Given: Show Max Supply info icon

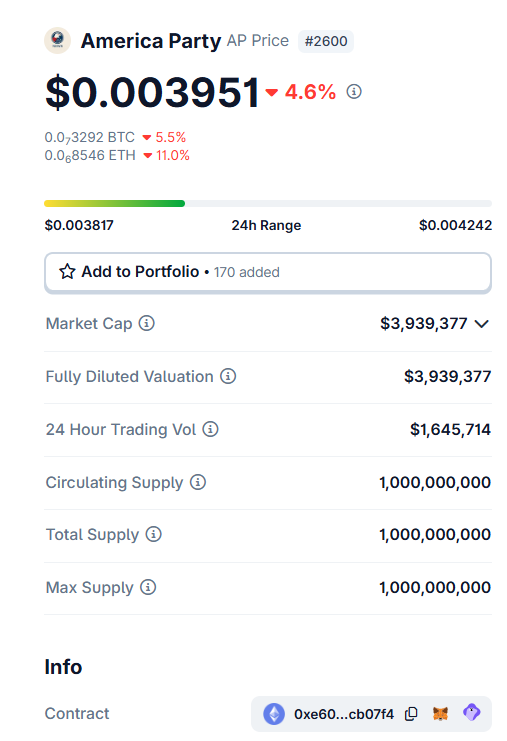Looking at the screenshot, I should [148, 587].
